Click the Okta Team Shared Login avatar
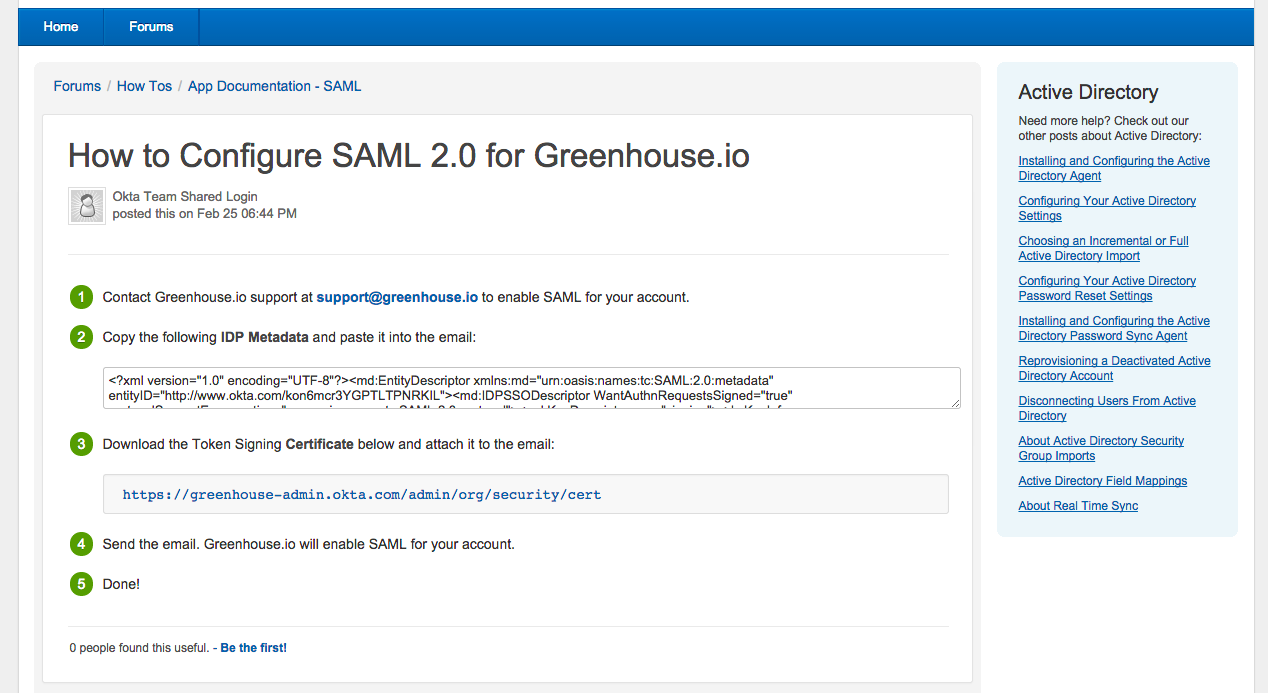The height and width of the screenshot is (693, 1268). [87, 206]
